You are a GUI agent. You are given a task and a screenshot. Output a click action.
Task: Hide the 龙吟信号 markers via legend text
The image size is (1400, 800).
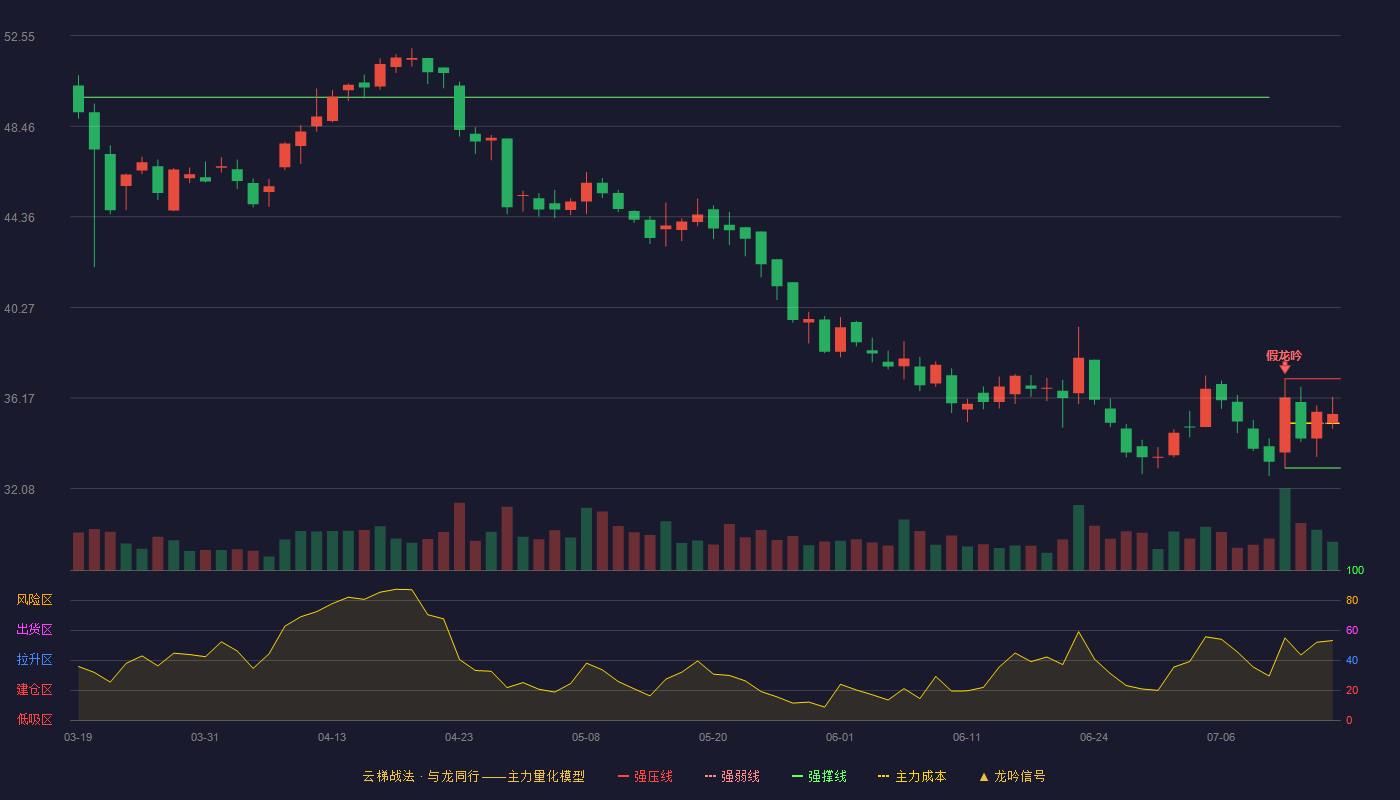tap(1019, 776)
